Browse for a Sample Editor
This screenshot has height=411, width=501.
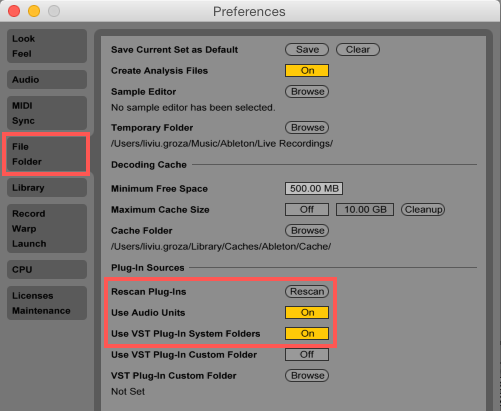(307, 91)
